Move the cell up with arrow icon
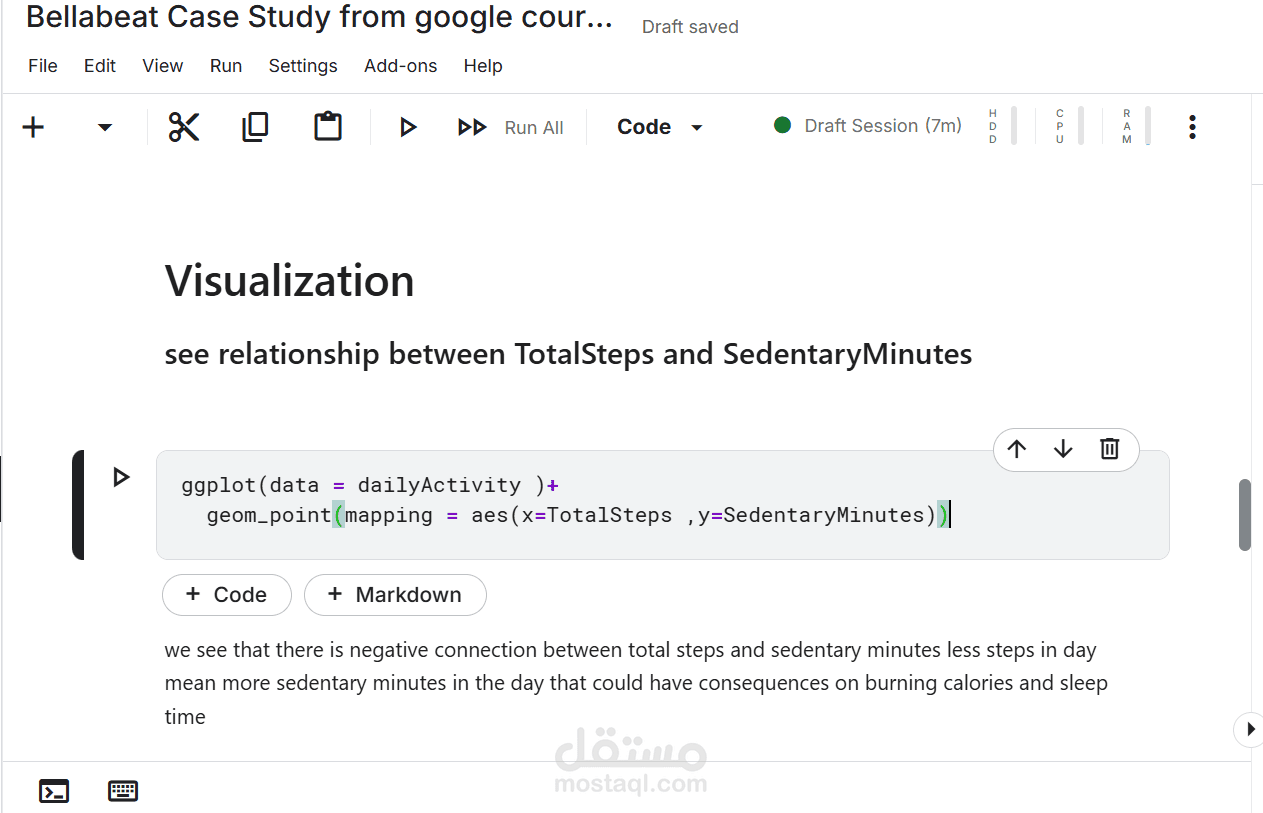The width and height of the screenshot is (1263, 813). click(x=1017, y=449)
